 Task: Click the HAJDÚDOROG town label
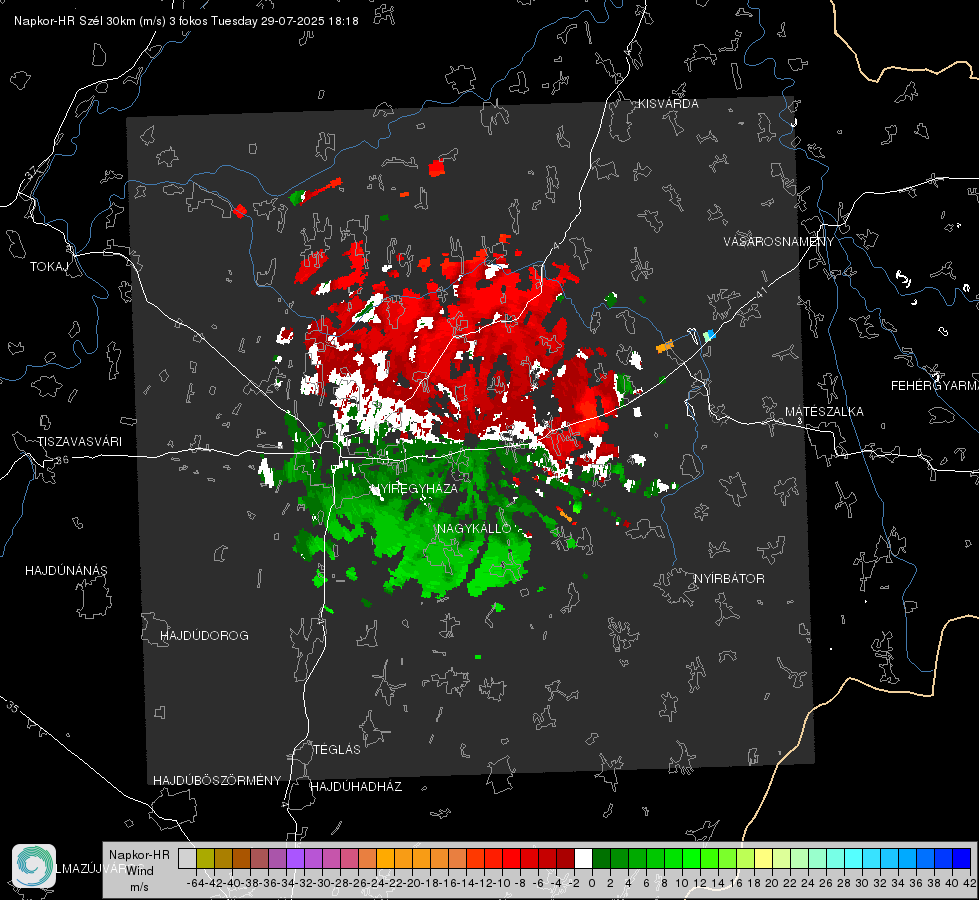204,635
